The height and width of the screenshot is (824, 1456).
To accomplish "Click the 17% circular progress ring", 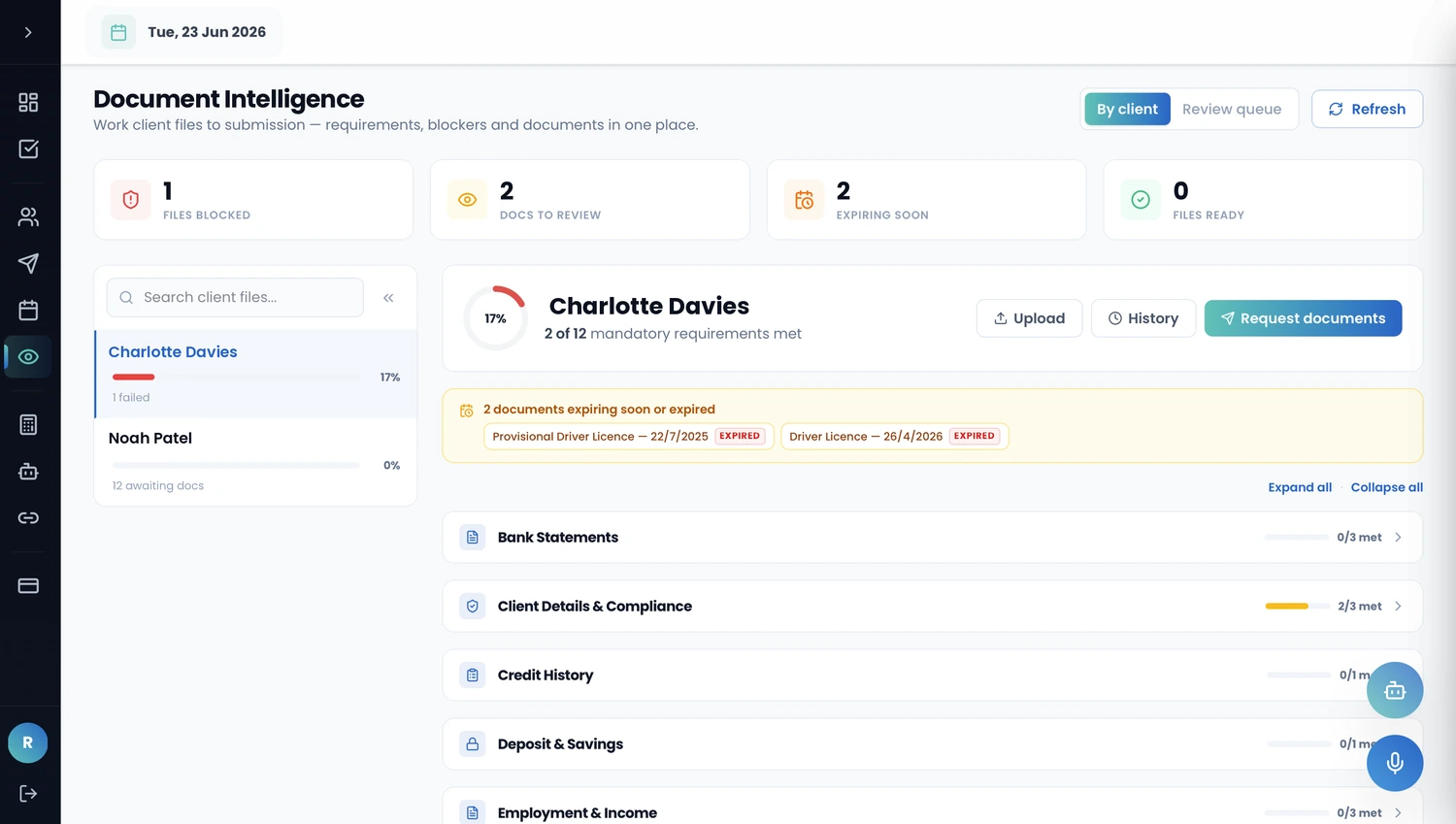I will tap(495, 318).
